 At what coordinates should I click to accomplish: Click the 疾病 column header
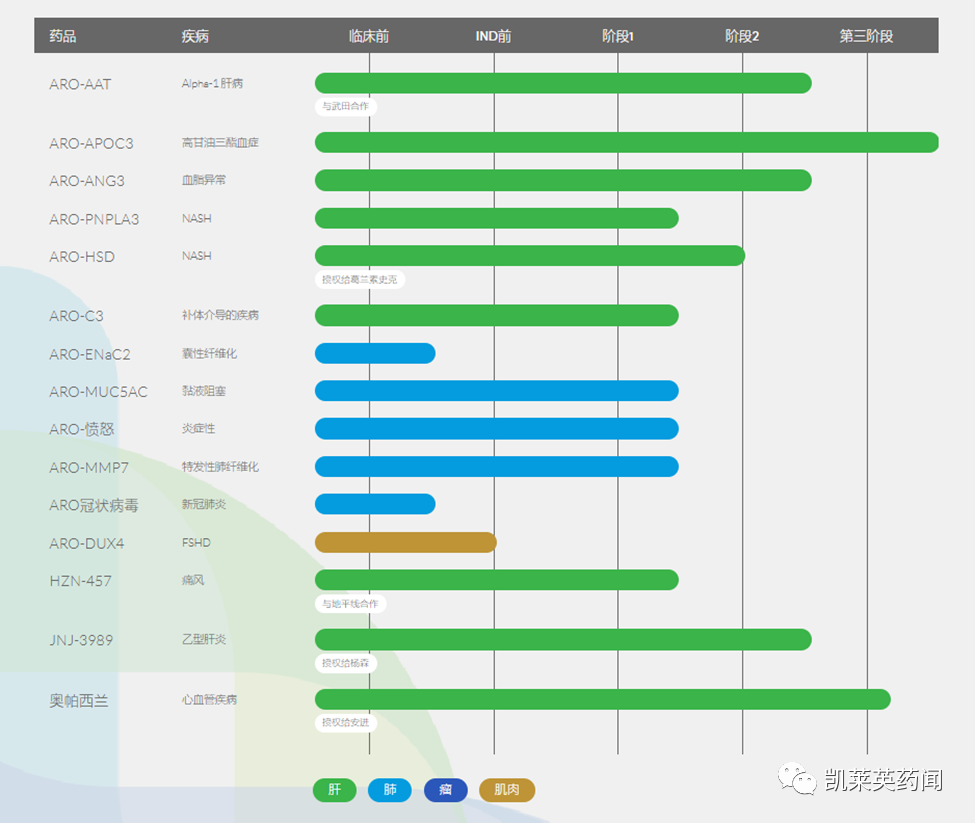point(195,36)
